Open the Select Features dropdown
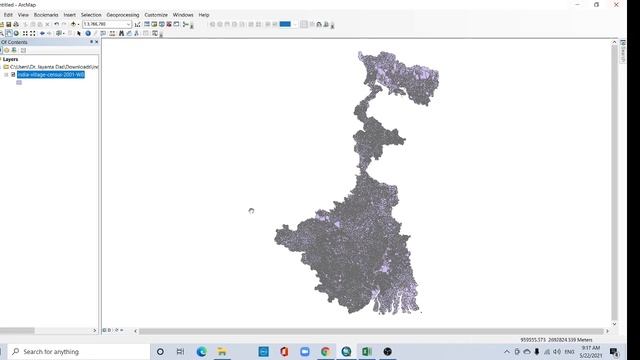640x360 pixels. tap(64, 33)
